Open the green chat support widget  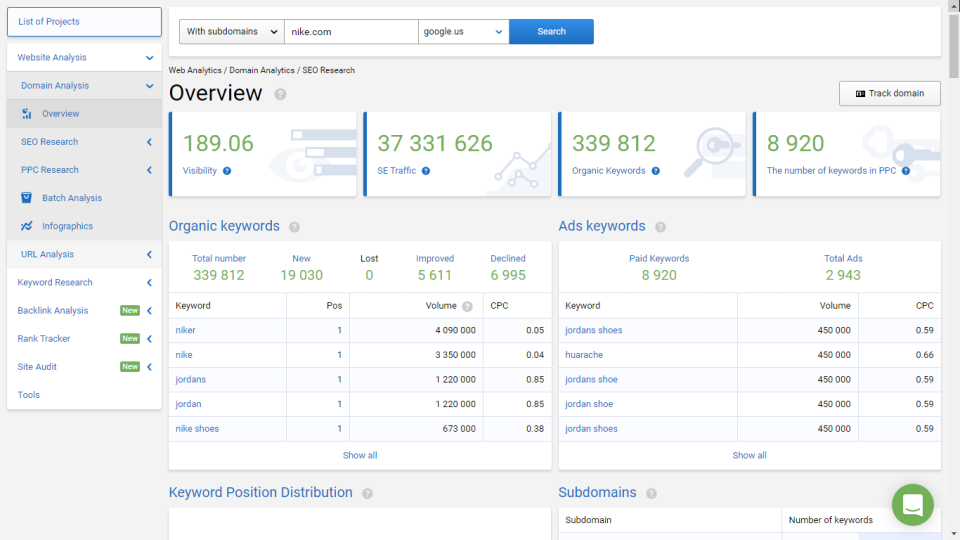coord(912,505)
